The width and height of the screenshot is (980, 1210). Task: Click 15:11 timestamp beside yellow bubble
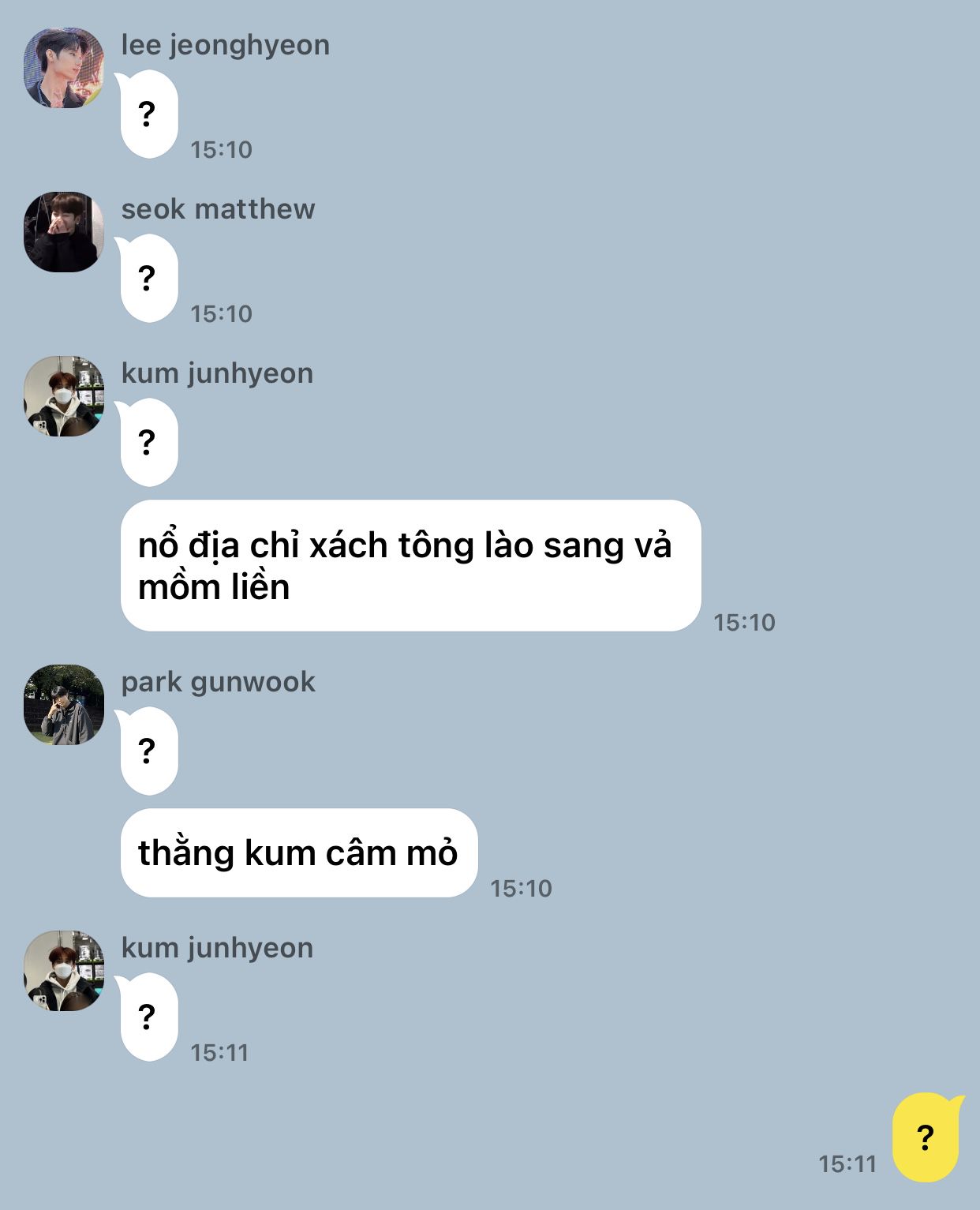[847, 1163]
